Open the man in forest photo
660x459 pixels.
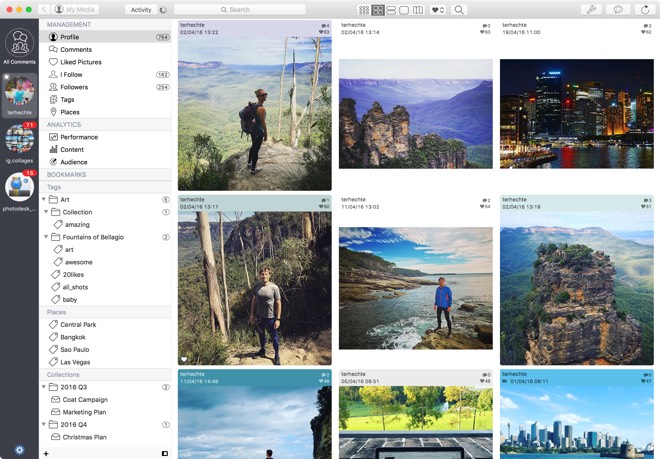[255, 288]
